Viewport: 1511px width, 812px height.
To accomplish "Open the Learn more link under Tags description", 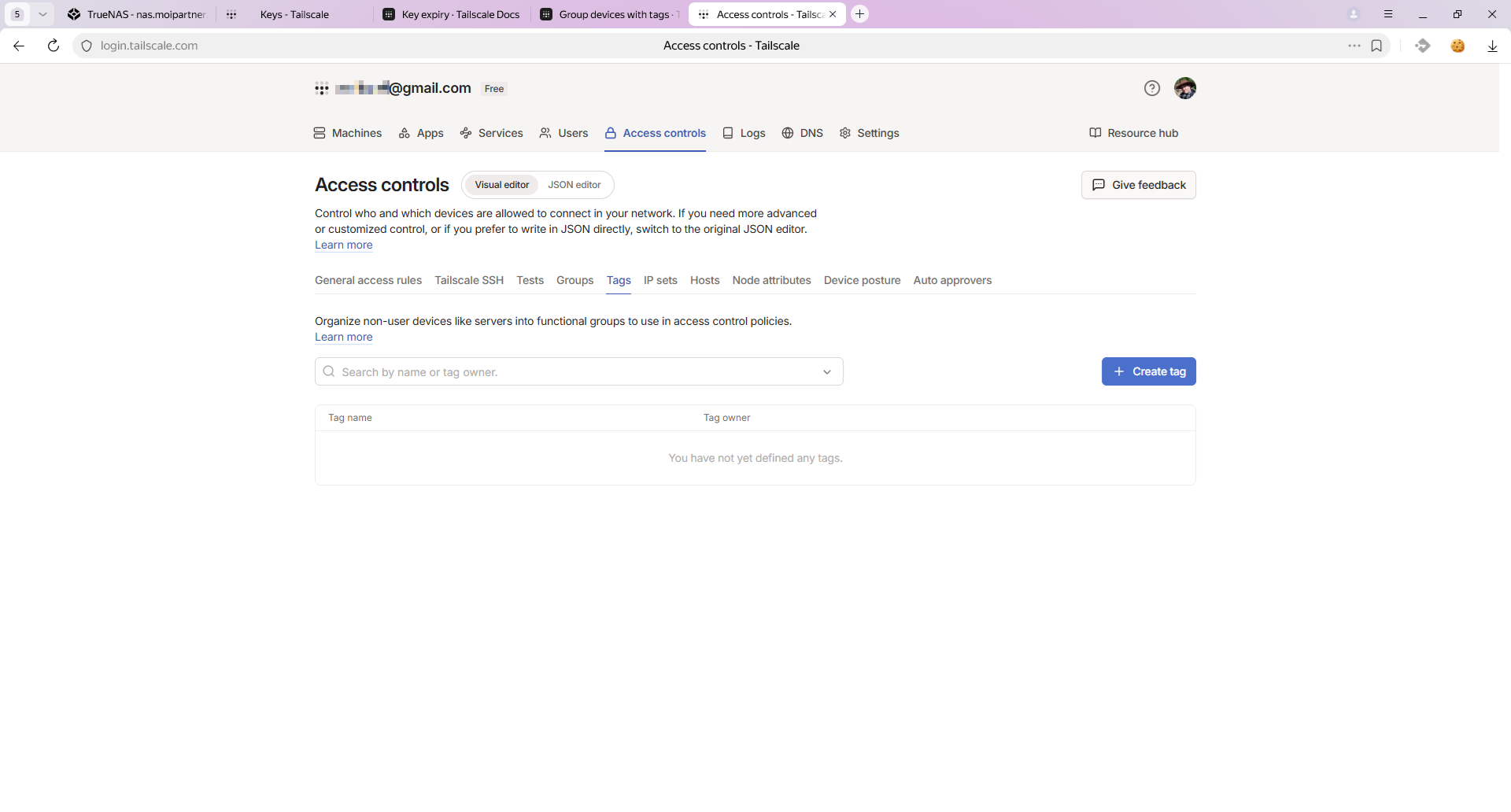I will pyautogui.click(x=344, y=337).
